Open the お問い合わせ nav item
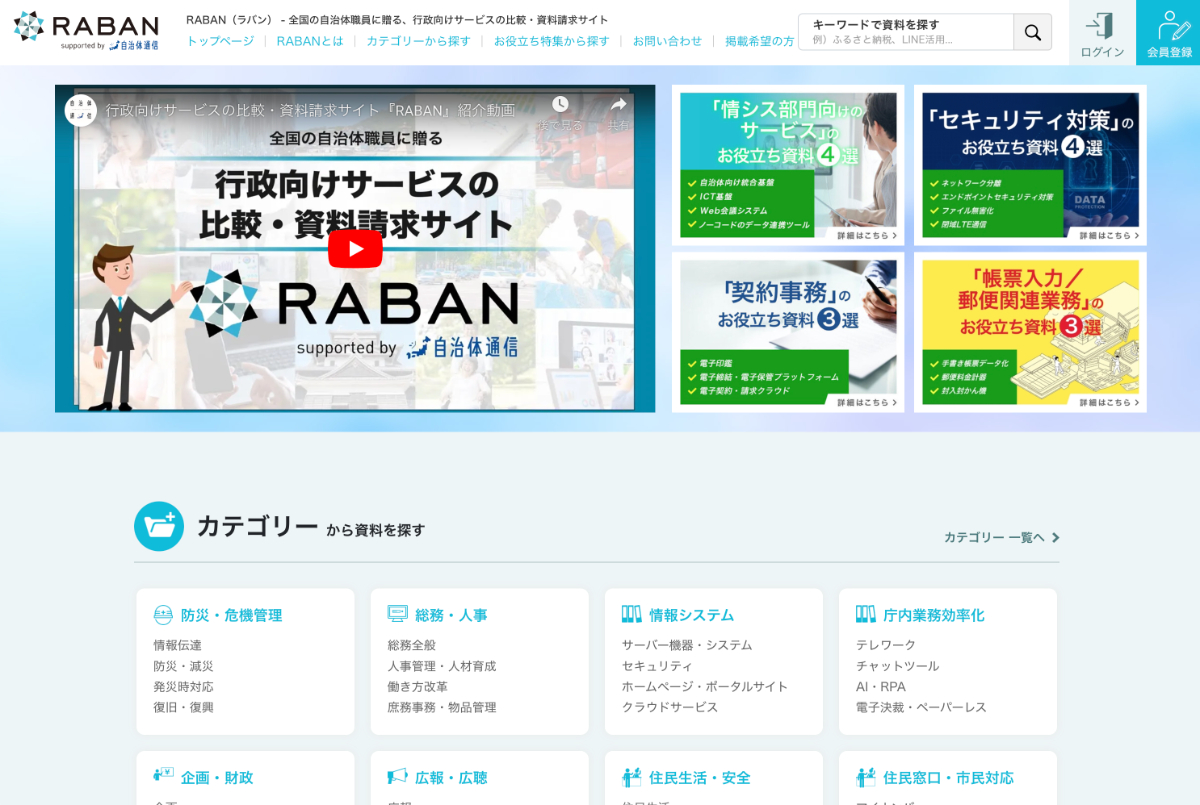 tap(667, 41)
